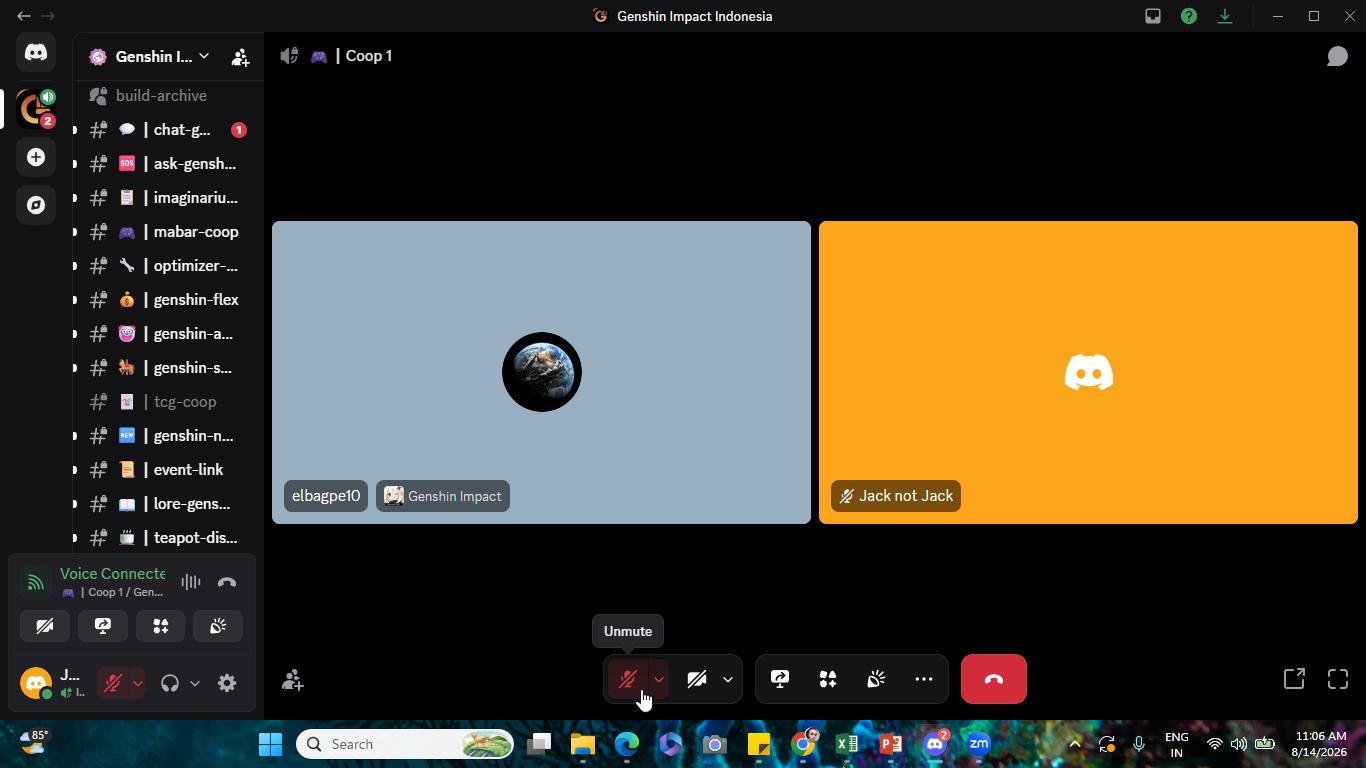Pop out the call window
Screen dimensions: 1366x768
[1294, 680]
